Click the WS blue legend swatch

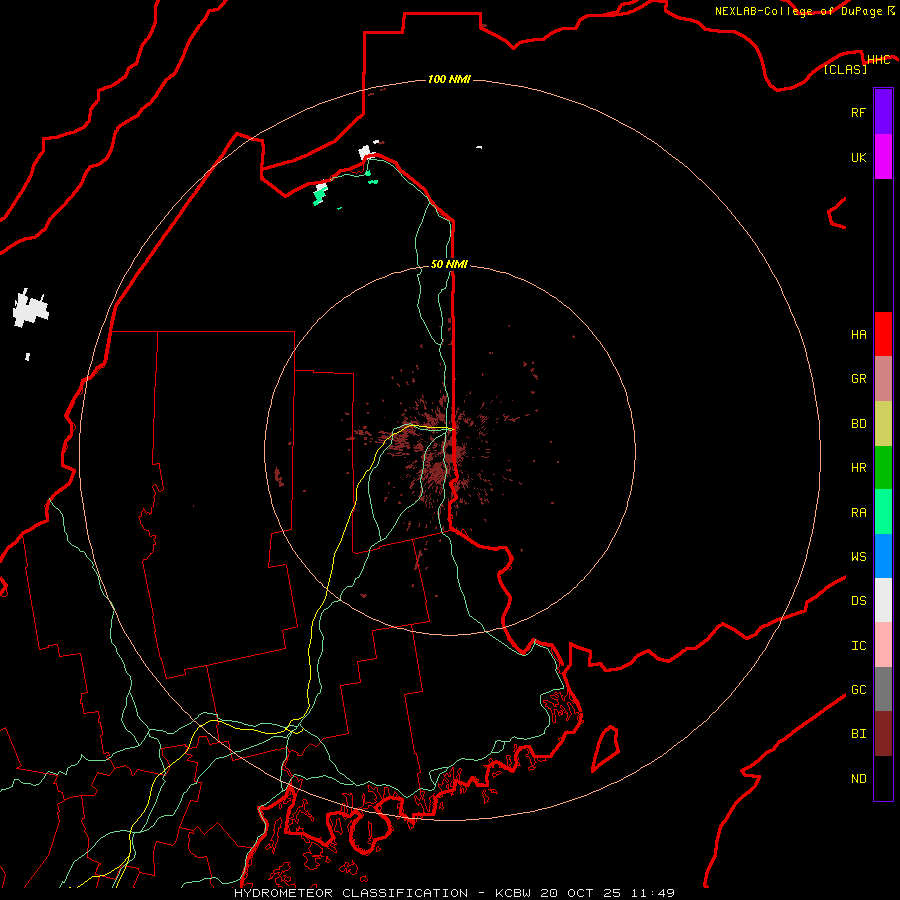883,556
